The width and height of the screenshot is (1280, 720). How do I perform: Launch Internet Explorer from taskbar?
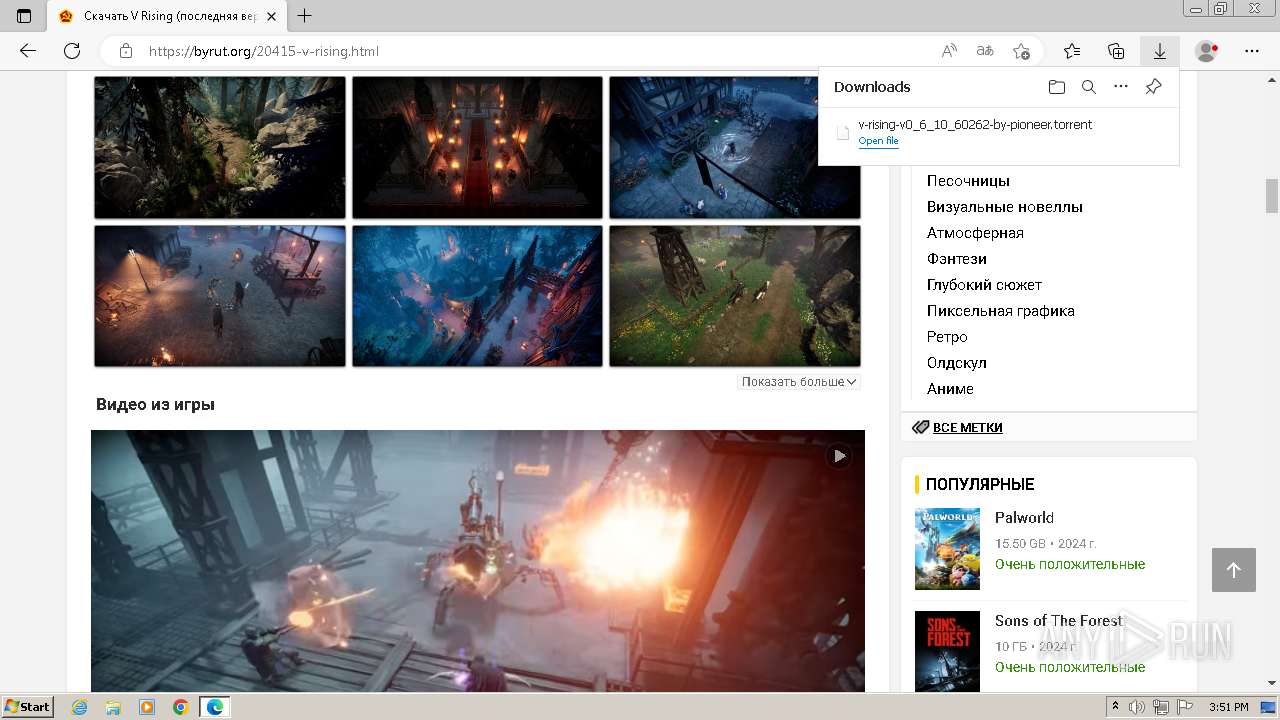[79, 707]
